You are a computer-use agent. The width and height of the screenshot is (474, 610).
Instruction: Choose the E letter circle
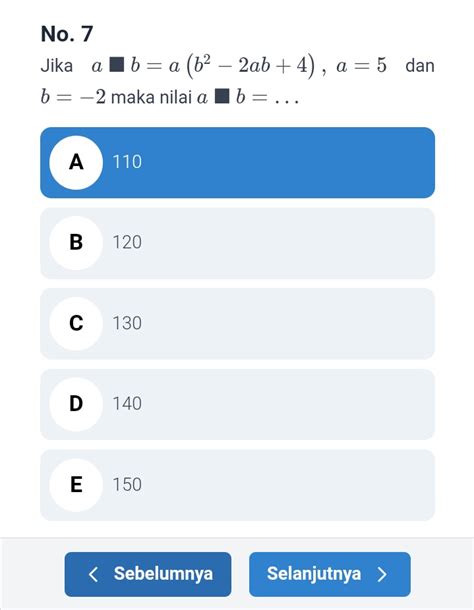[x=76, y=485]
